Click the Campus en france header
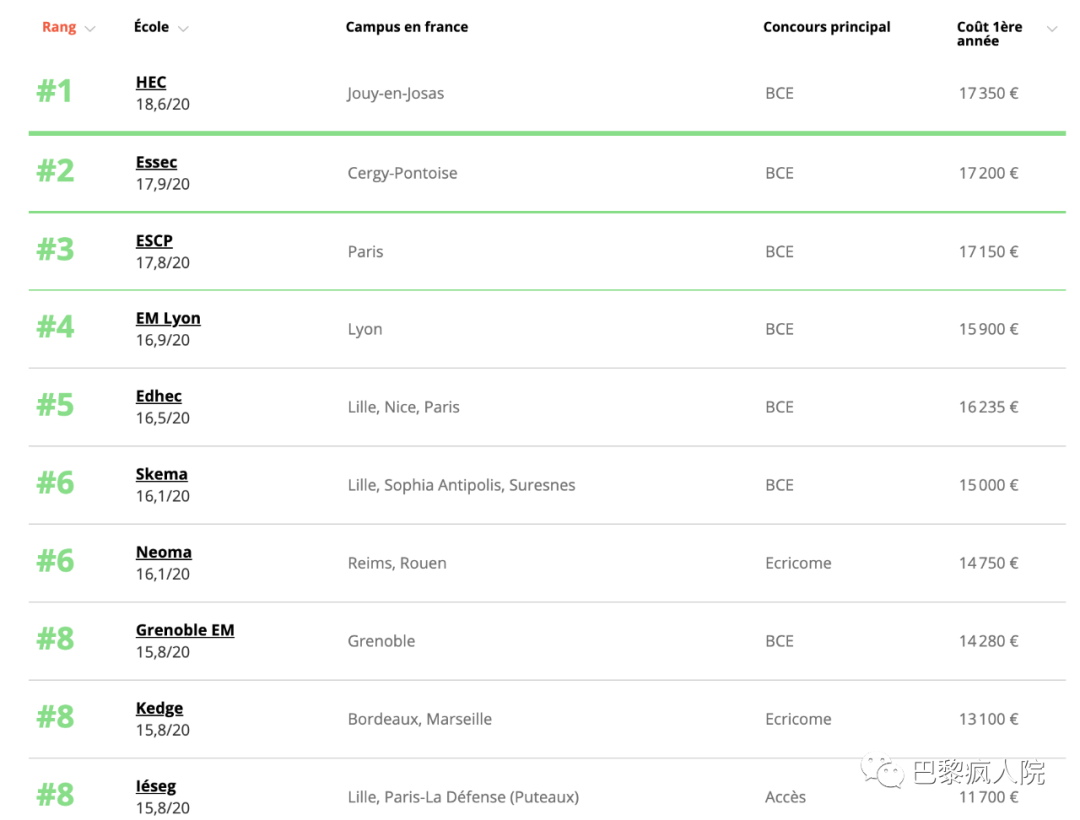 [x=406, y=27]
